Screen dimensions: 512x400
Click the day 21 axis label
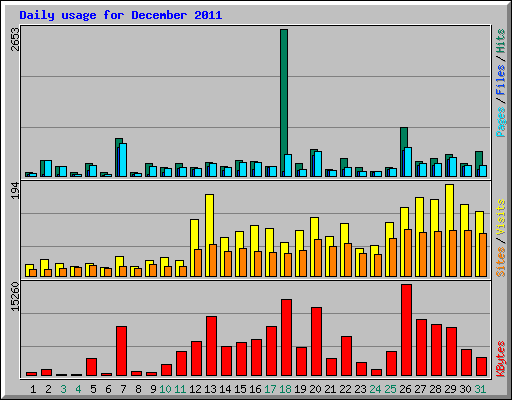330,389
